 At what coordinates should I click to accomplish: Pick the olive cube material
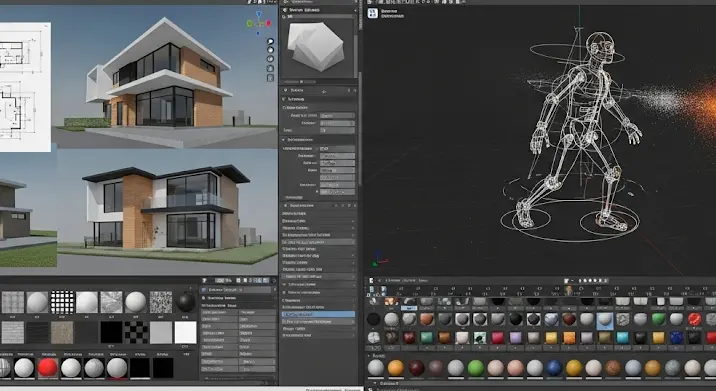coord(605,338)
